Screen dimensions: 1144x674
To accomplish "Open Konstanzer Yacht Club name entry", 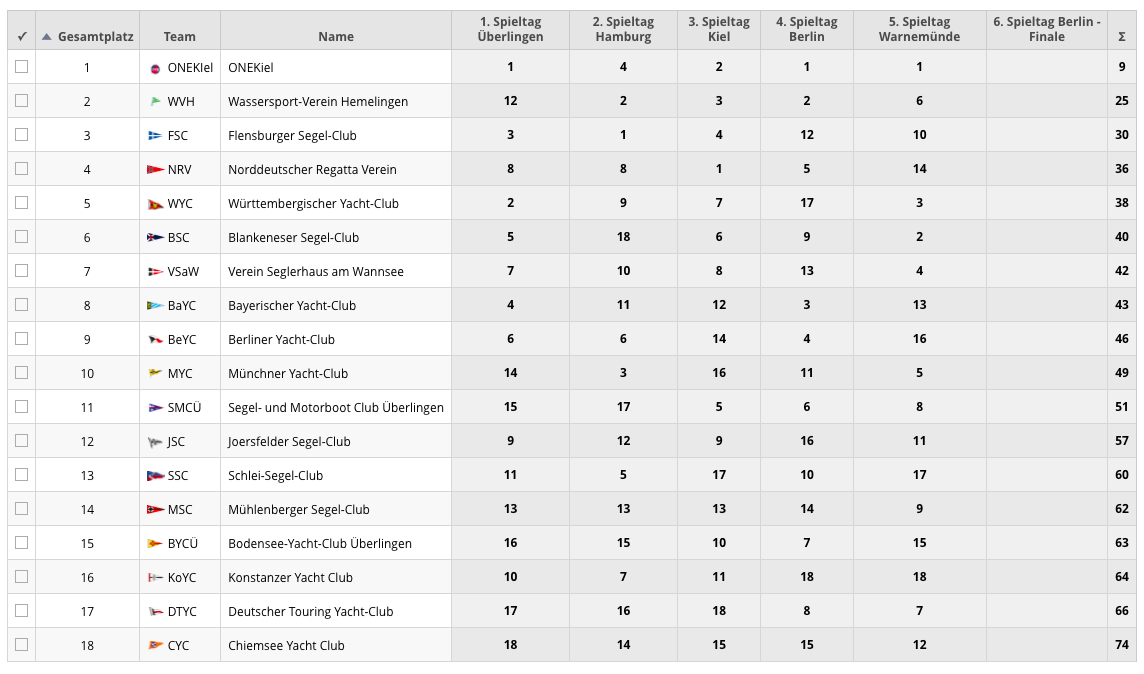I will tap(290, 578).
